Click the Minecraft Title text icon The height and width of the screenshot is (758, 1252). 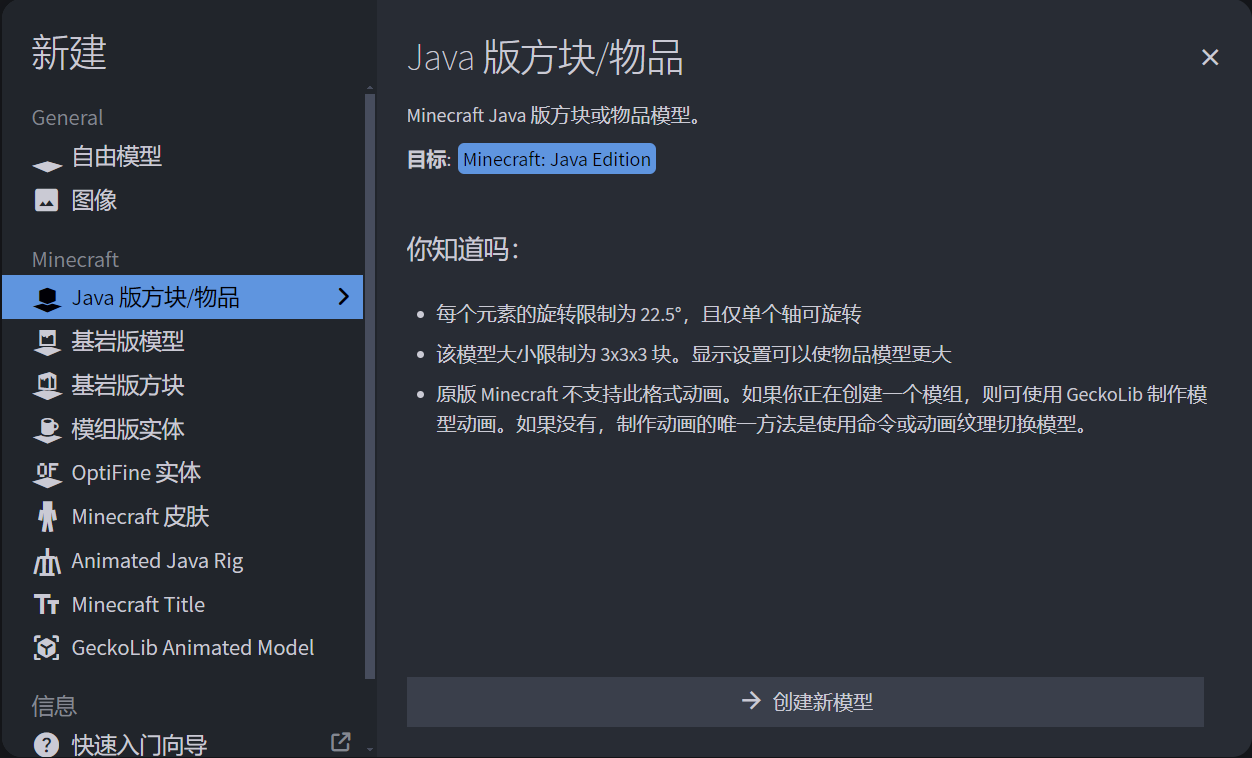tap(47, 605)
